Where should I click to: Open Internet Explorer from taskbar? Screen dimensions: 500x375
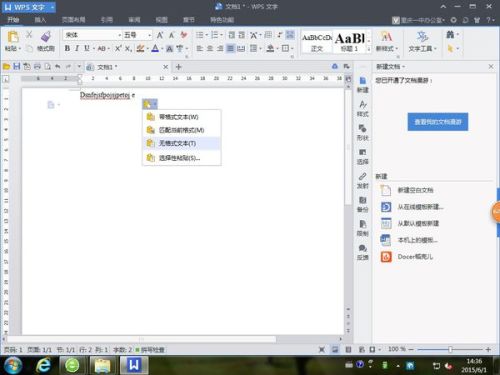[43, 365]
